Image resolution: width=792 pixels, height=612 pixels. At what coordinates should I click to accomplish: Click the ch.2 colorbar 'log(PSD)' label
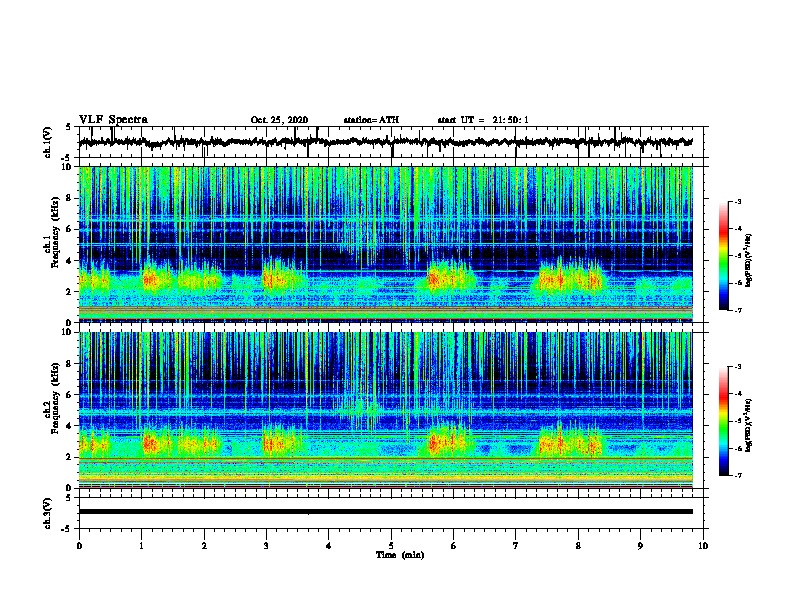(749, 426)
